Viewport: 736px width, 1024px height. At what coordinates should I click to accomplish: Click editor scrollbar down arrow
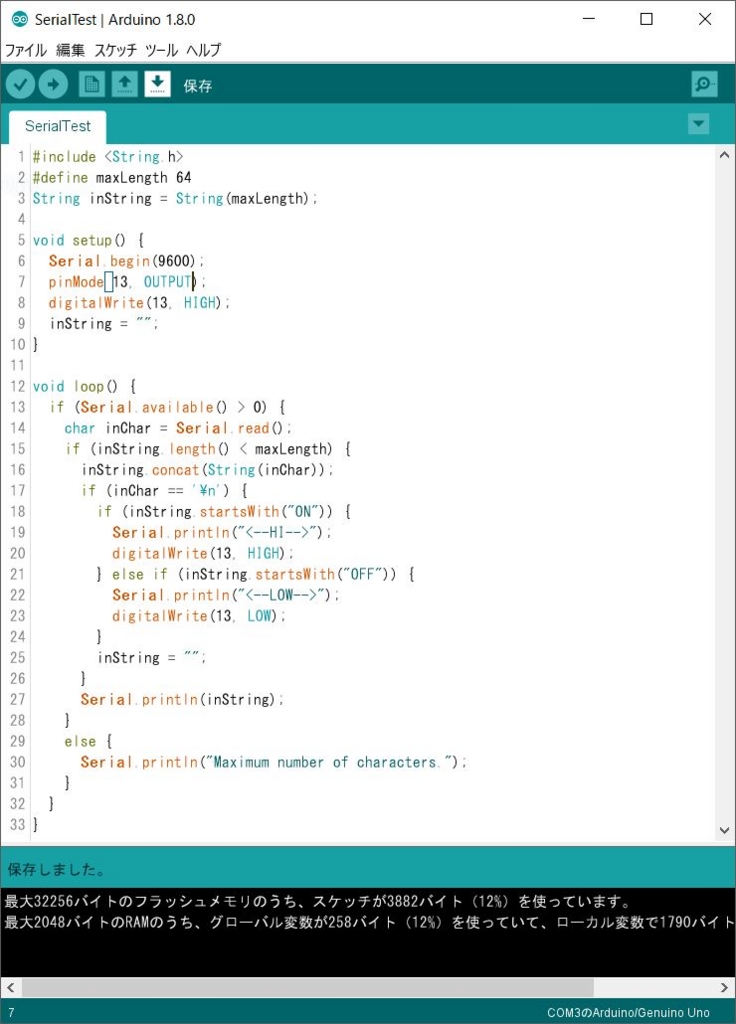click(724, 831)
